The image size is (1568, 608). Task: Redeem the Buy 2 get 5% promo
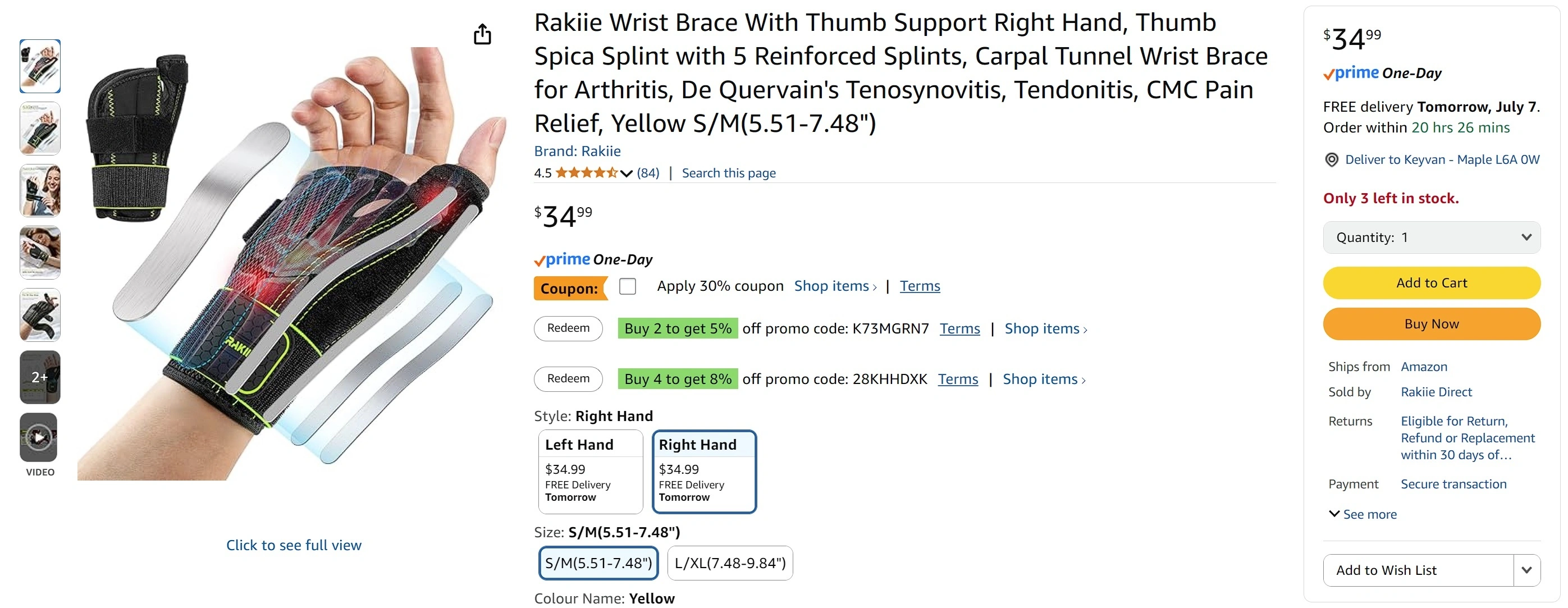coord(568,328)
